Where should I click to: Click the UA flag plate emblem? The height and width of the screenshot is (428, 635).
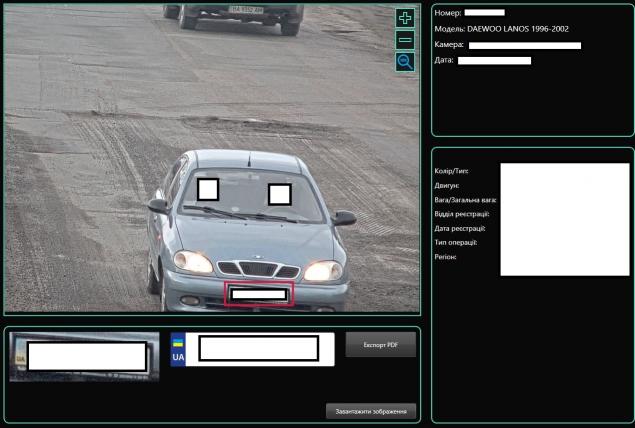178,349
